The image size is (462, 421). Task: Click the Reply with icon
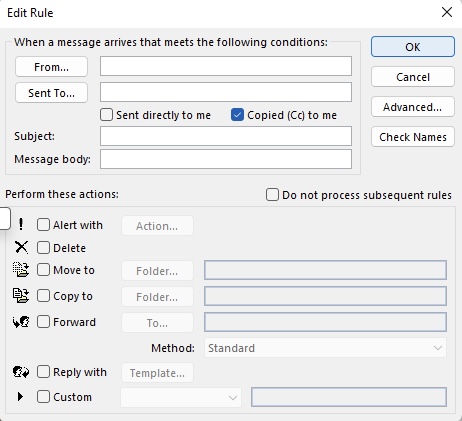pyautogui.click(x=21, y=372)
